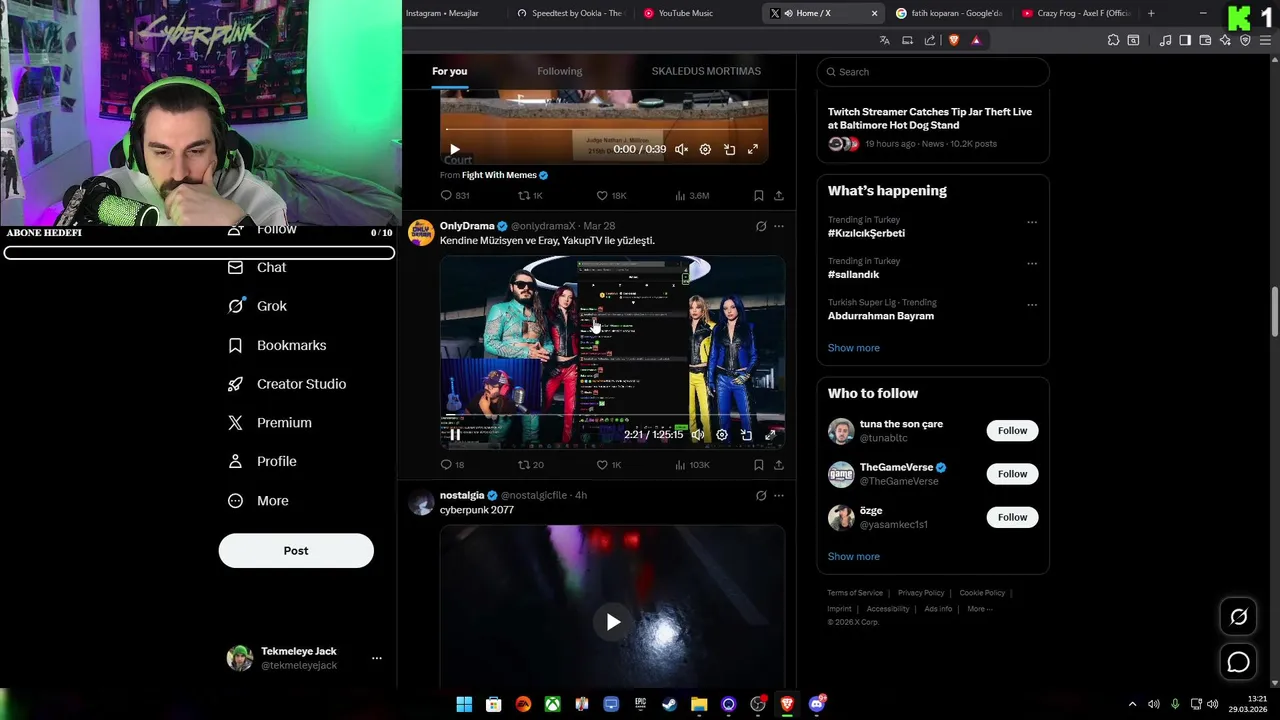Like the post with 18K likes
The width and height of the screenshot is (1280, 720).
pyautogui.click(x=610, y=196)
